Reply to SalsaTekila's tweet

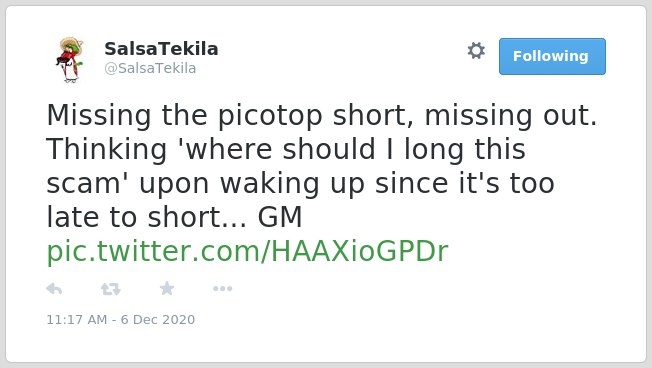click(x=54, y=288)
